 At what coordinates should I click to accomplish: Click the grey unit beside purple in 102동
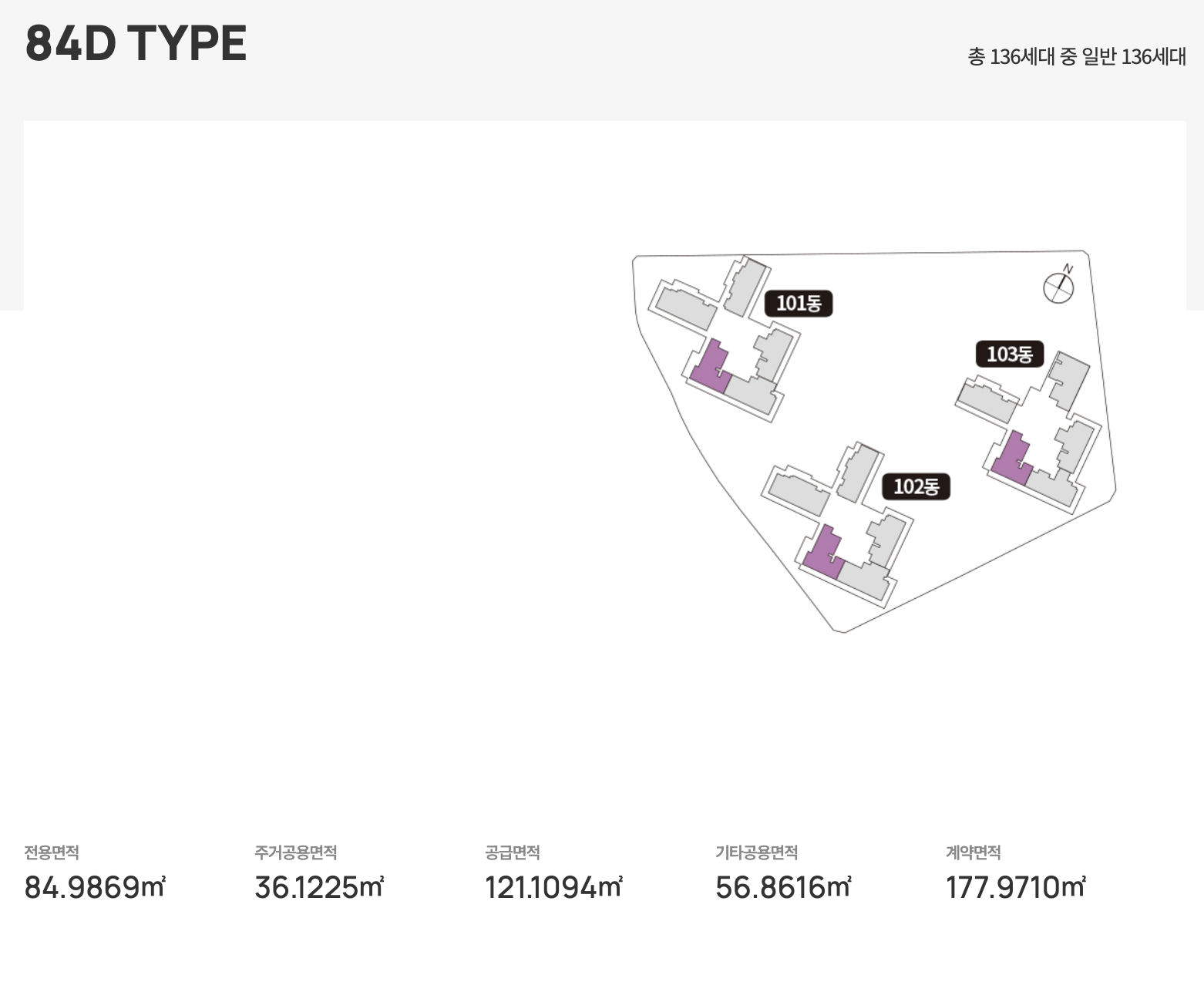(x=864, y=580)
